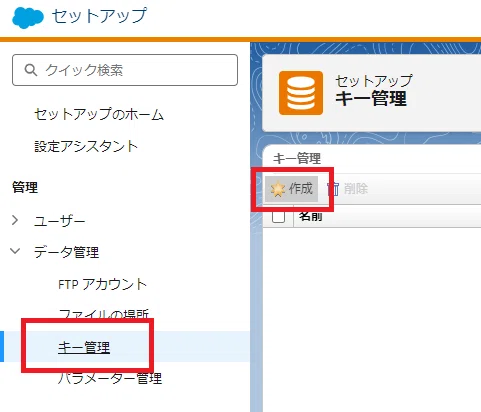Open 設定アシスタント in sidebar
Image resolution: width=481 pixels, height=412 pixels.
(86, 146)
